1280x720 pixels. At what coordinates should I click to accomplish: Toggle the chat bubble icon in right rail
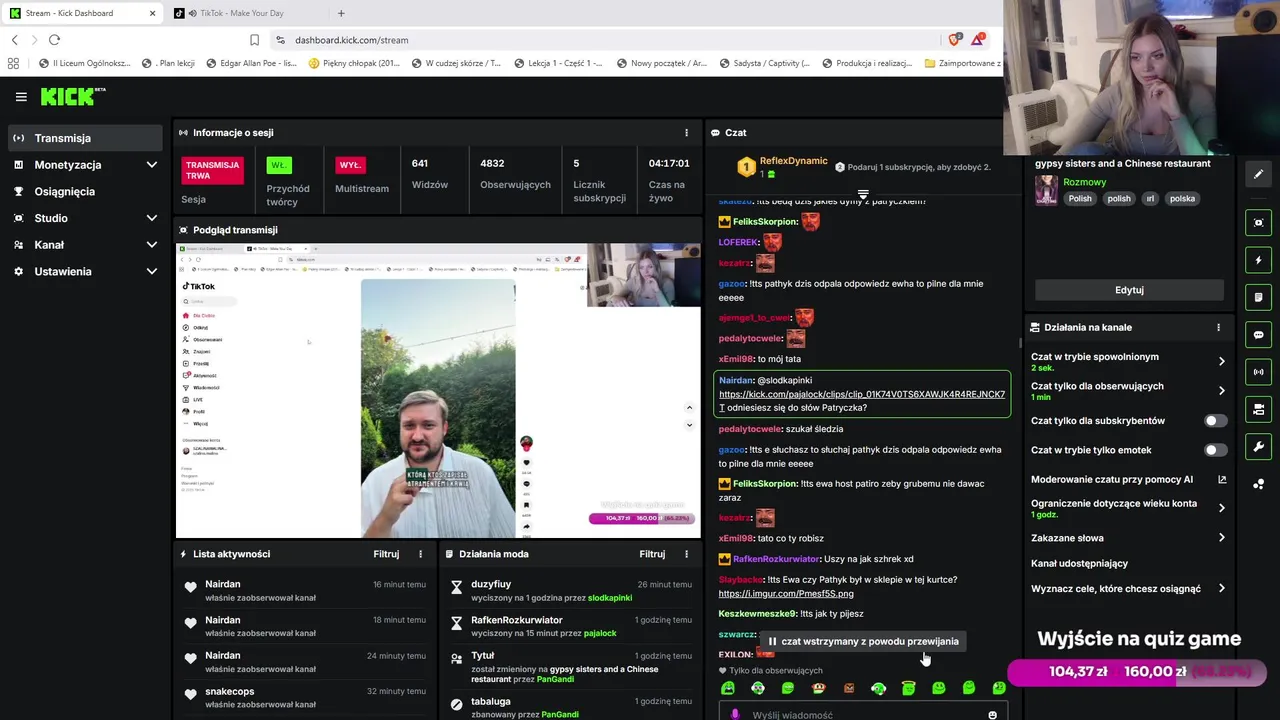[1259, 335]
